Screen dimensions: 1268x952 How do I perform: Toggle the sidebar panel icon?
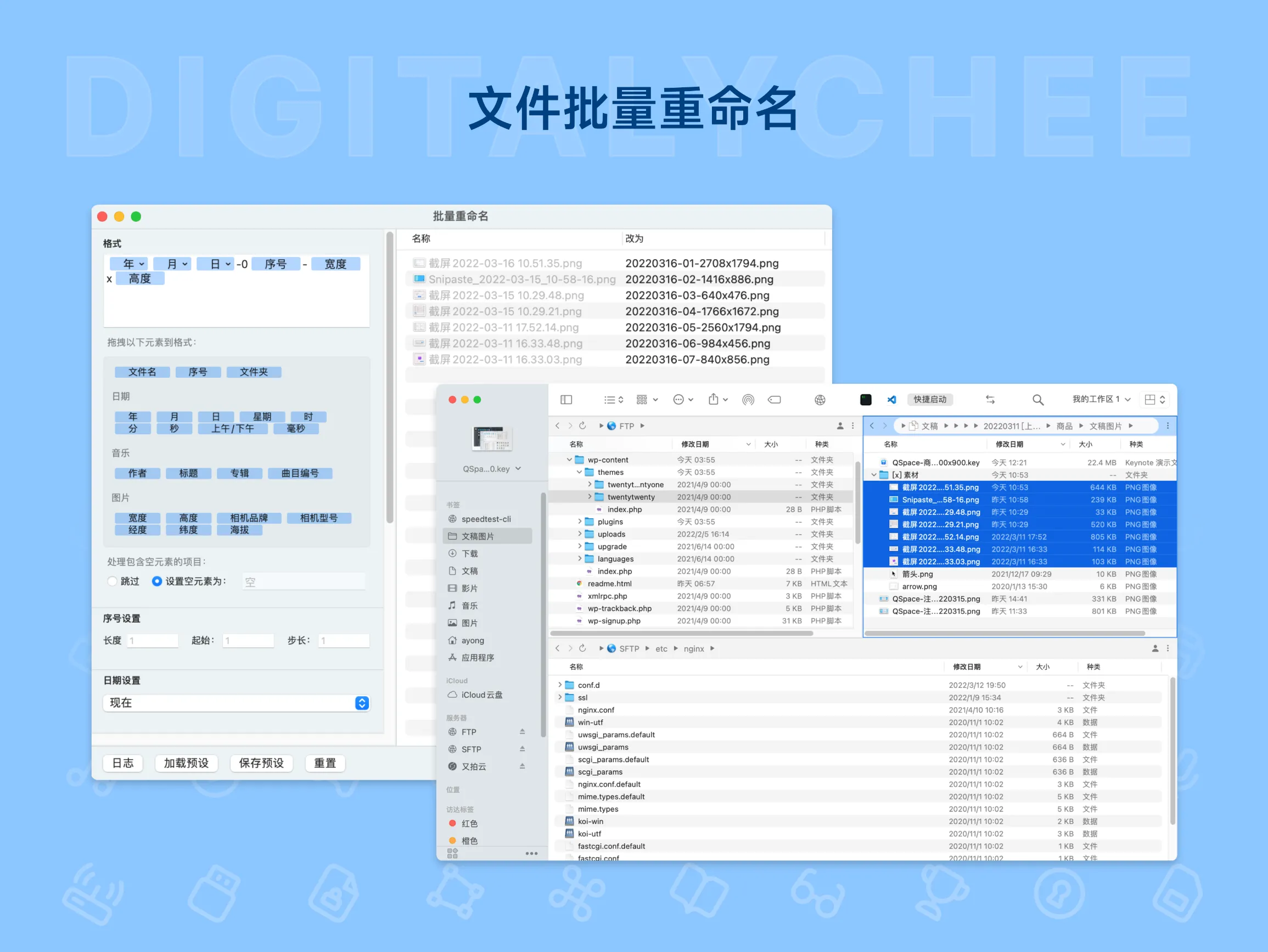(x=566, y=400)
